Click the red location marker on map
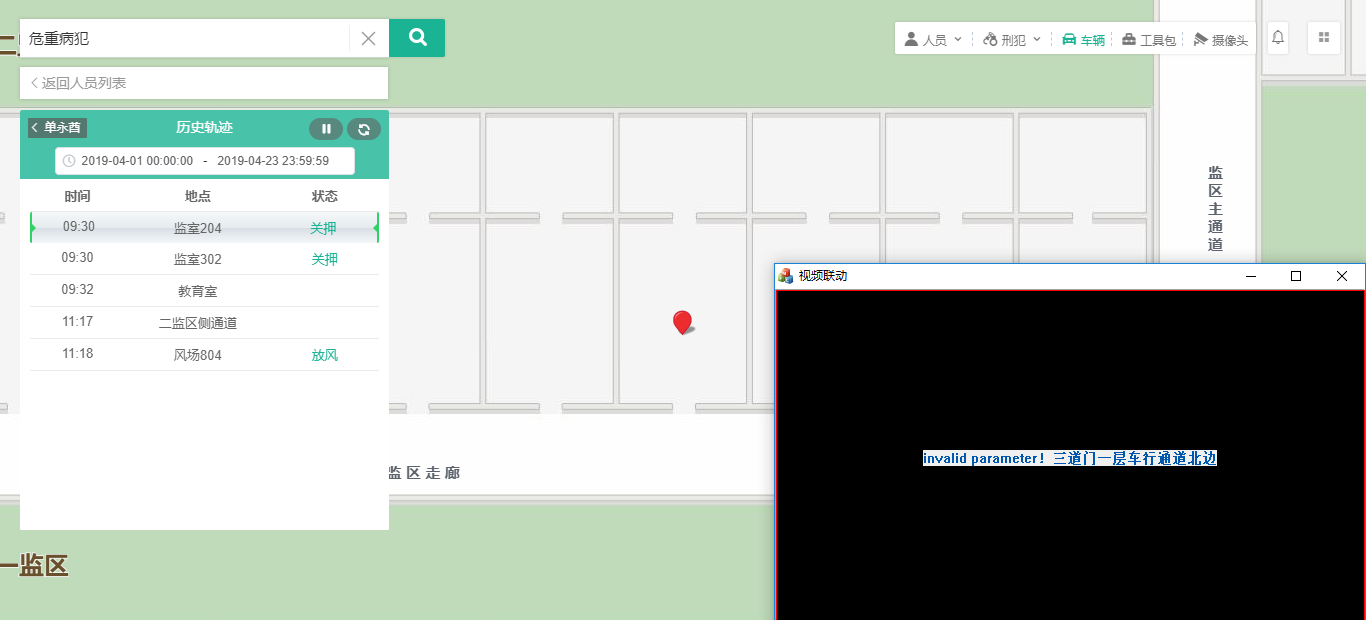The width and height of the screenshot is (1366, 620). tap(682, 322)
